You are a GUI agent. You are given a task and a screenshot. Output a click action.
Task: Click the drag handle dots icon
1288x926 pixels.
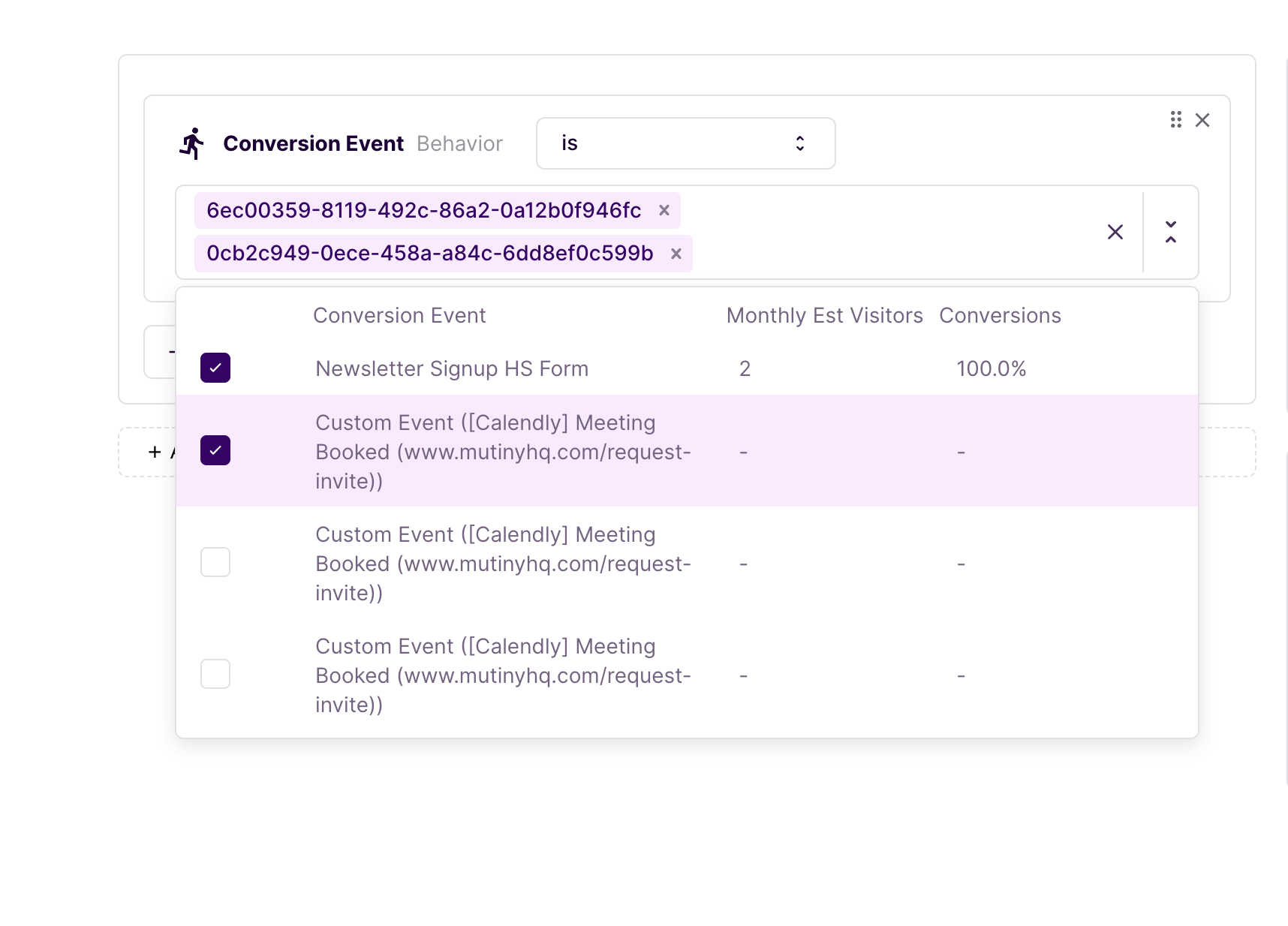point(1176,120)
